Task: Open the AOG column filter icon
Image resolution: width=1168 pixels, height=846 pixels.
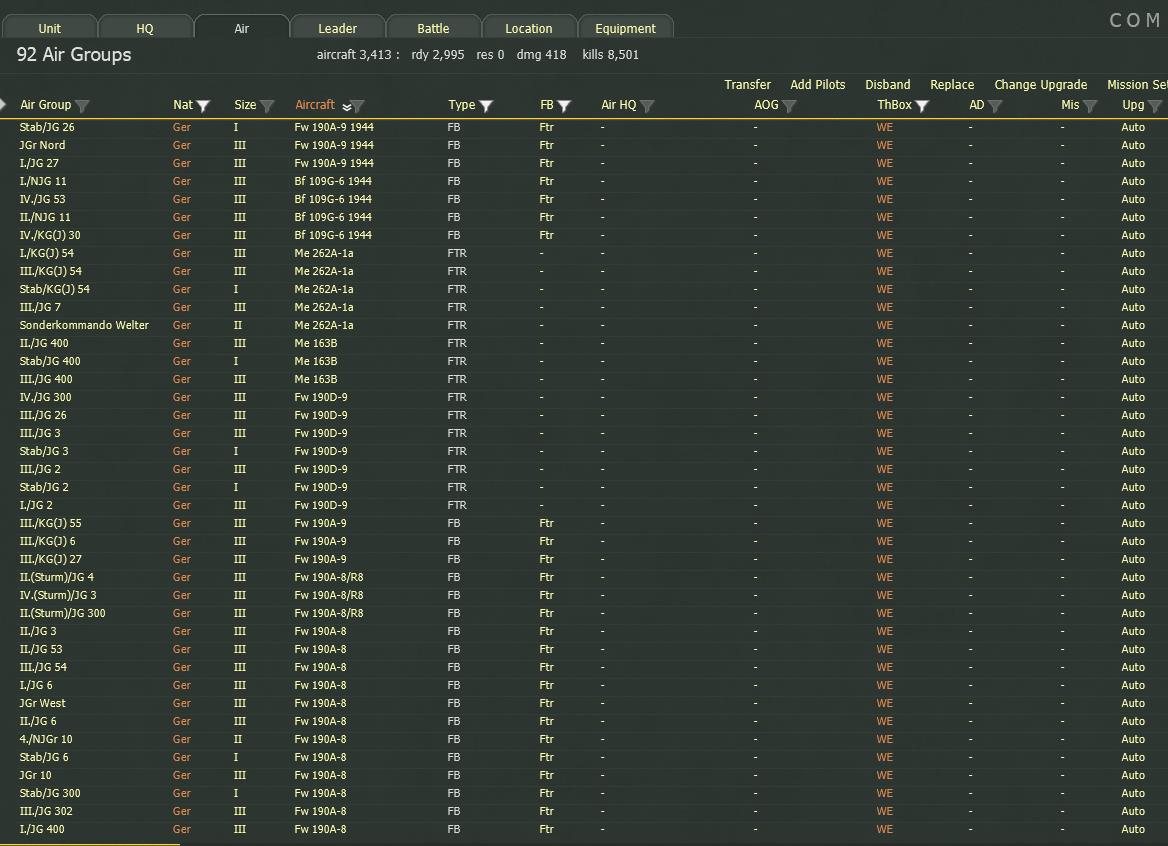Action: point(789,106)
